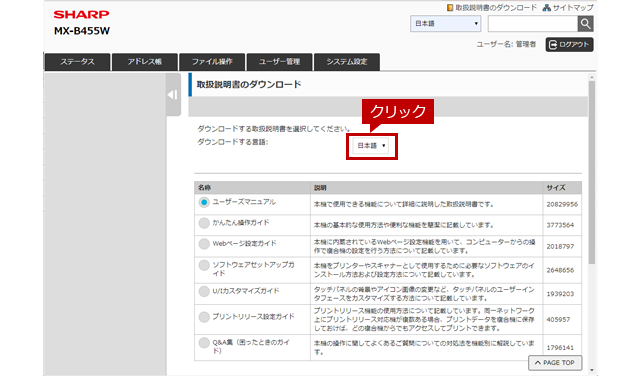Click the scrollbar down arrow
The image size is (640, 376).
pos(591,371)
